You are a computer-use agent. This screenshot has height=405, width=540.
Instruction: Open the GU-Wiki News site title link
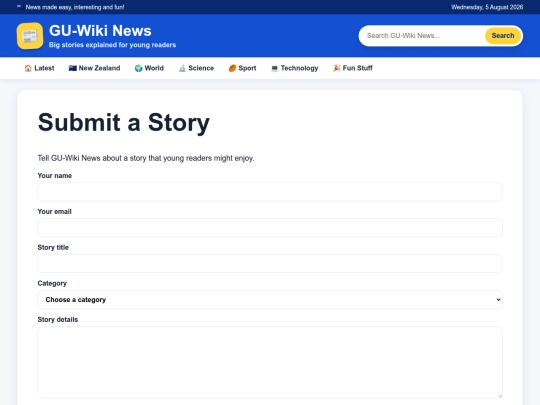pyautogui.click(x=100, y=31)
